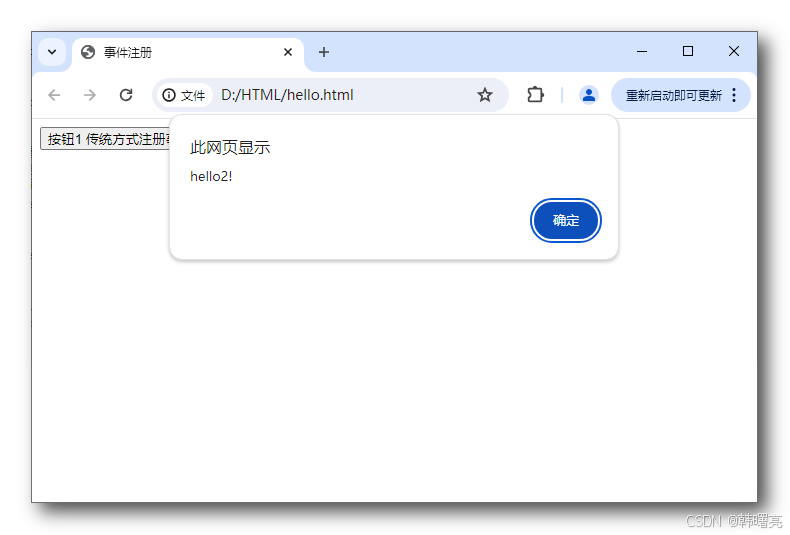The height and width of the screenshot is (535, 790).
Task: Select the 事件注册 browser tab
Action: click(187, 52)
